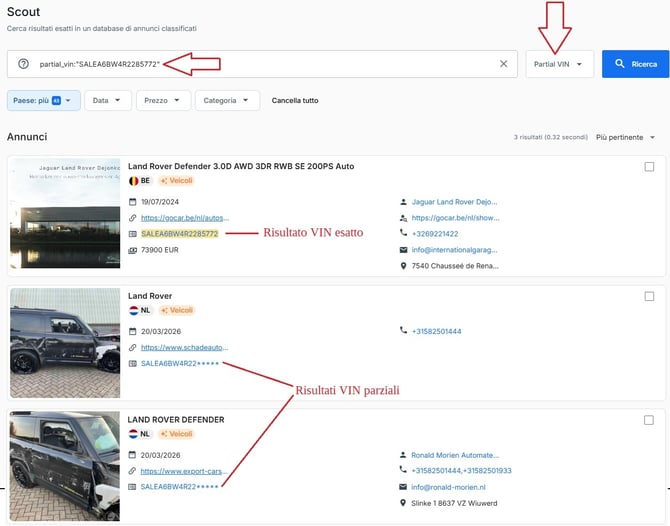
Task: Click person icon beside Ronald Morien Automate
Action: pyautogui.click(x=403, y=455)
